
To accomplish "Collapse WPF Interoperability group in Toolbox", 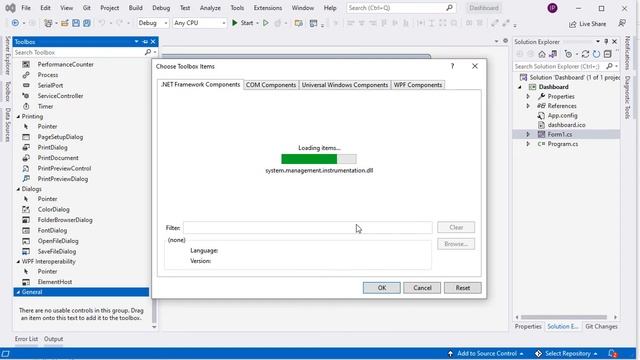I will point(18,262).
